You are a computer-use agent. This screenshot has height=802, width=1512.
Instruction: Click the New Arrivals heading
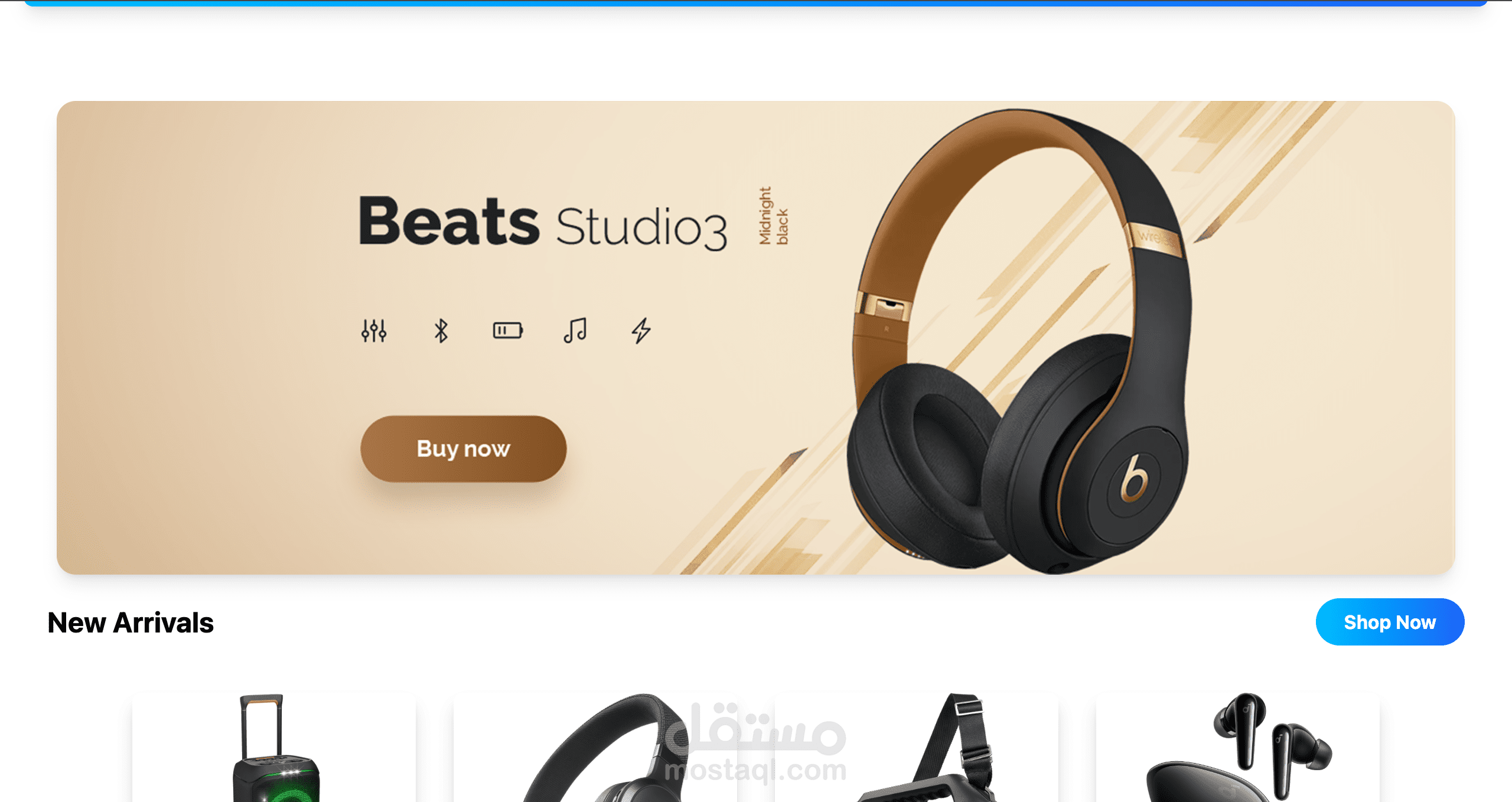click(131, 622)
